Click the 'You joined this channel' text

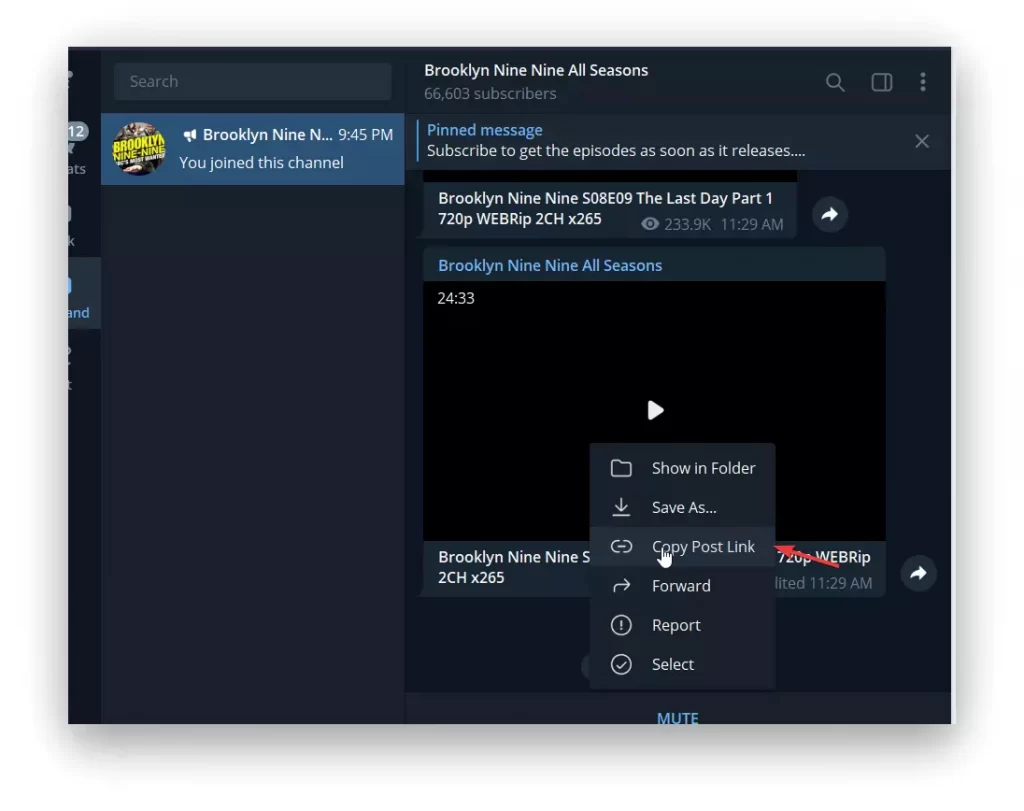[261, 163]
